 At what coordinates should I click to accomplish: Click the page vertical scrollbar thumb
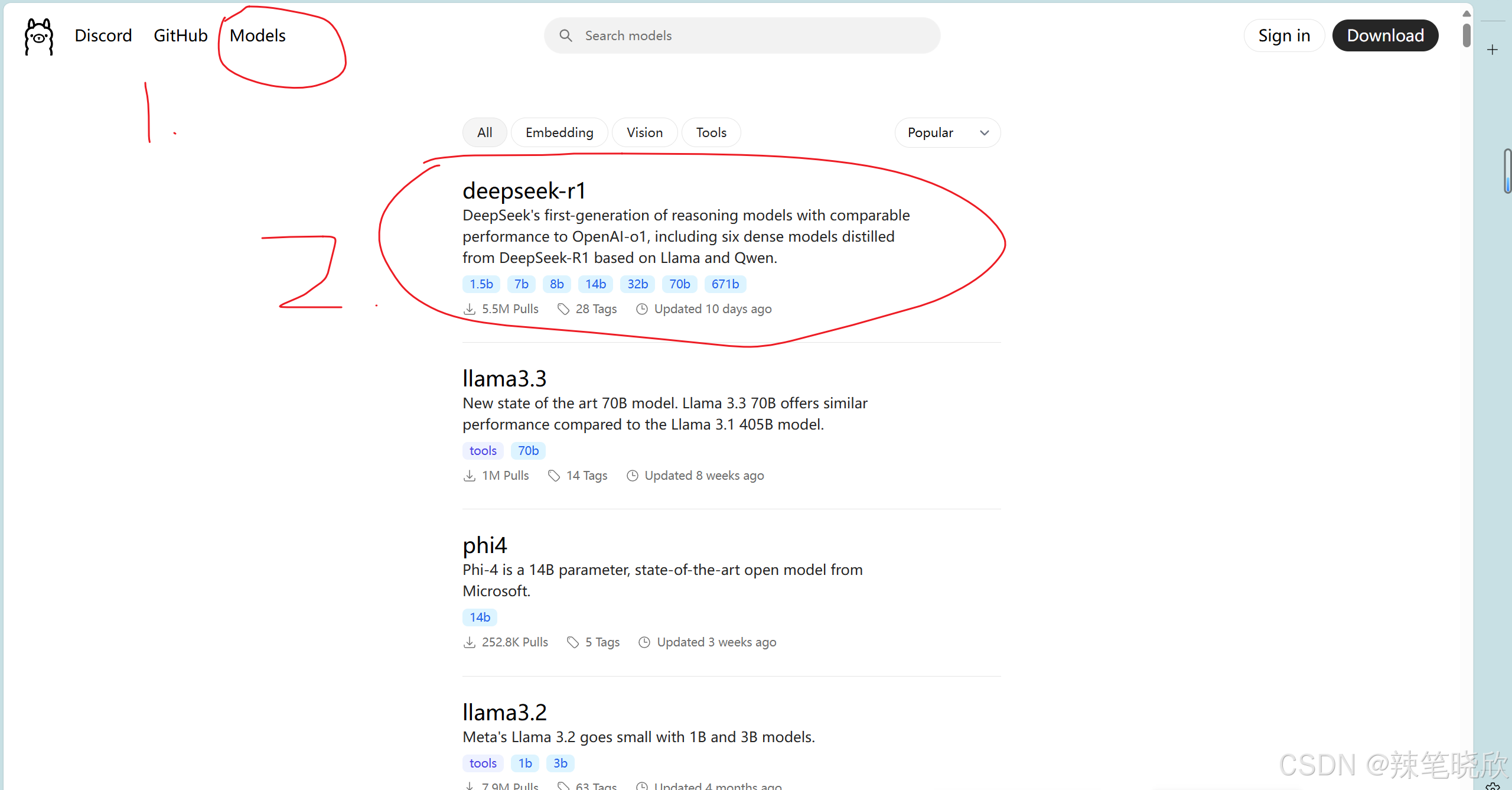tap(1467, 35)
